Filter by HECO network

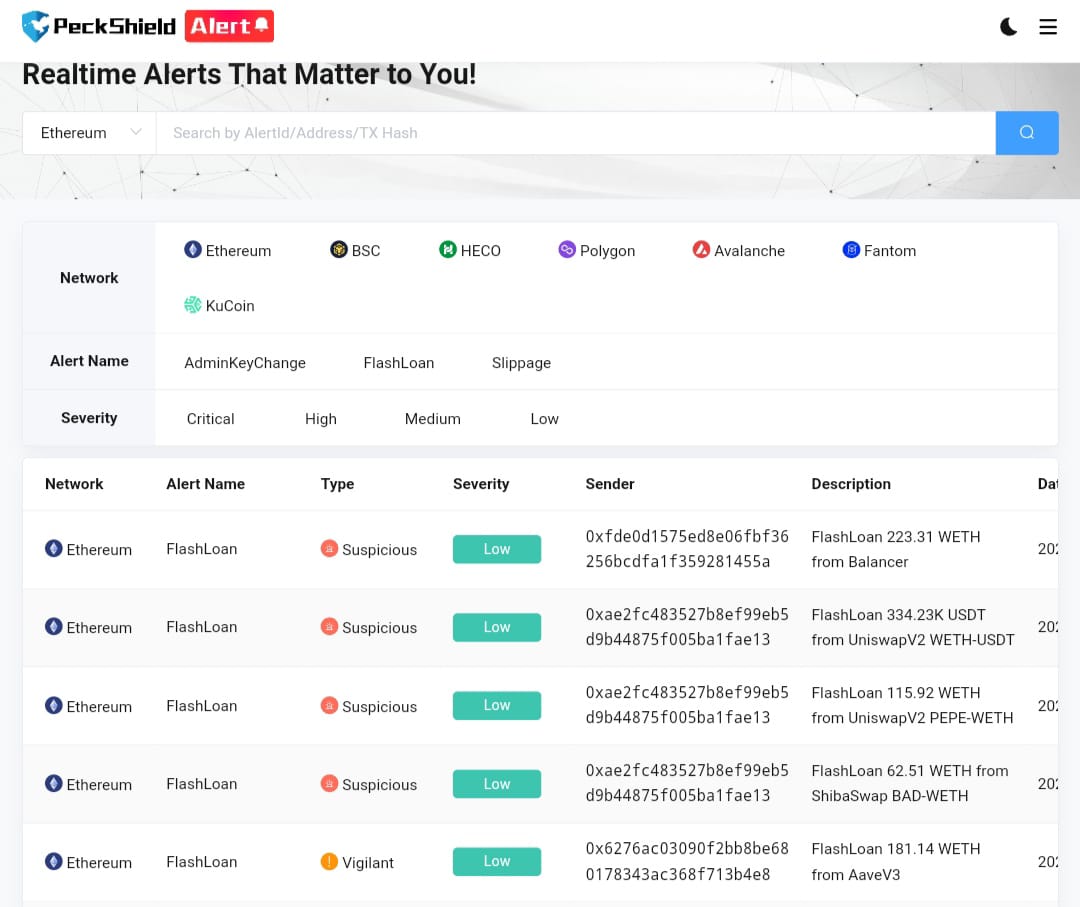click(x=470, y=250)
